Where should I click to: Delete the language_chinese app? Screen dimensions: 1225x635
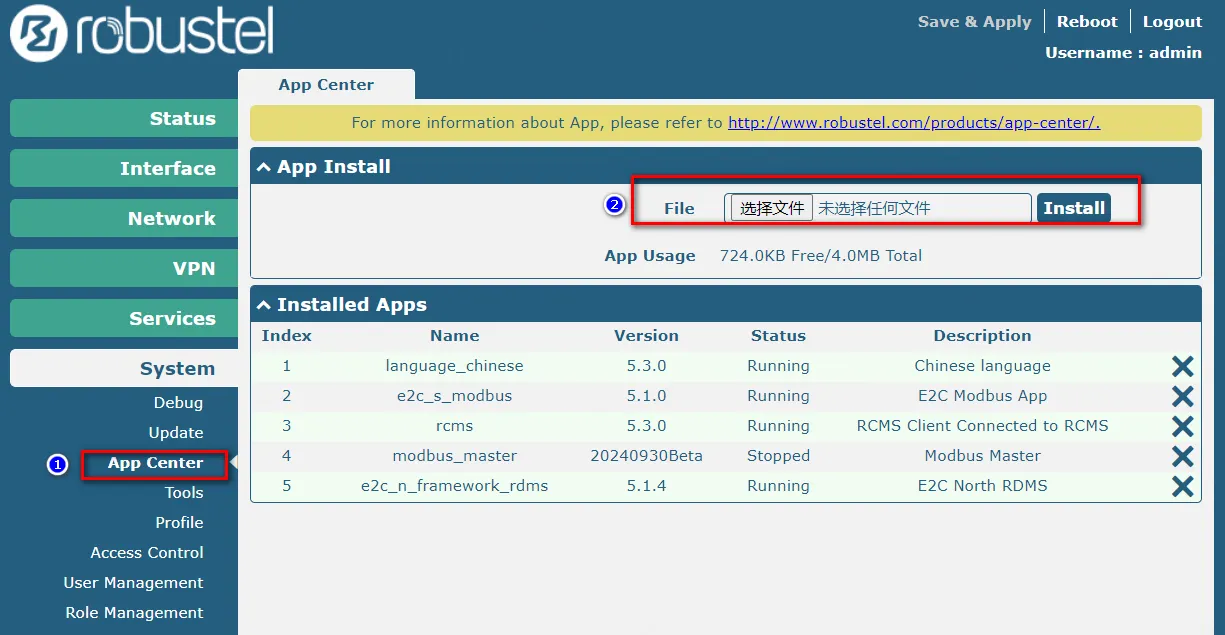click(x=1182, y=367)
